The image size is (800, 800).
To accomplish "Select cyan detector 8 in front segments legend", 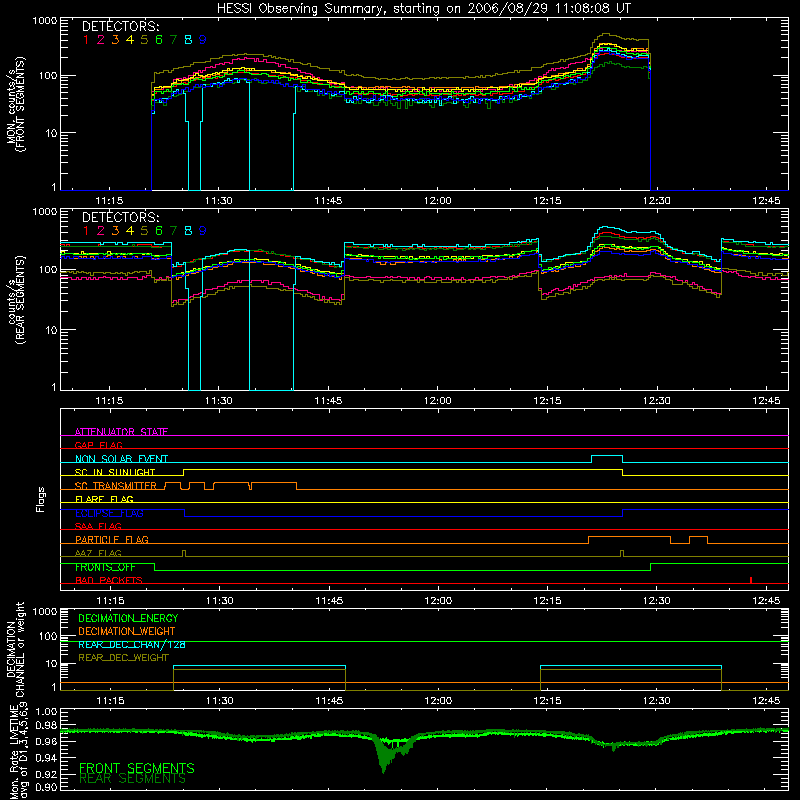I will click(188, 40).
